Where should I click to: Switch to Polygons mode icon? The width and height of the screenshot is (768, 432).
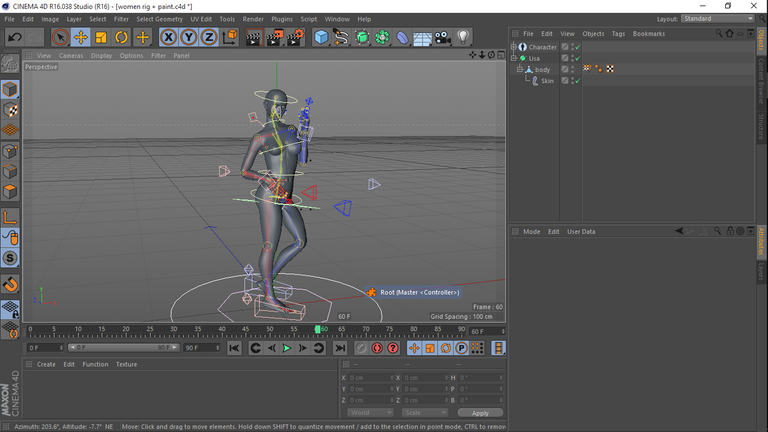pos(10,192)
